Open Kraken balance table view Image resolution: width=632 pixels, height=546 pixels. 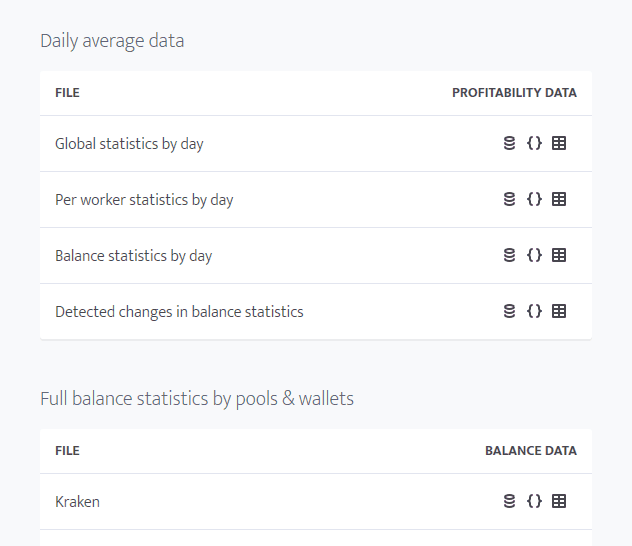click(559, 501)
